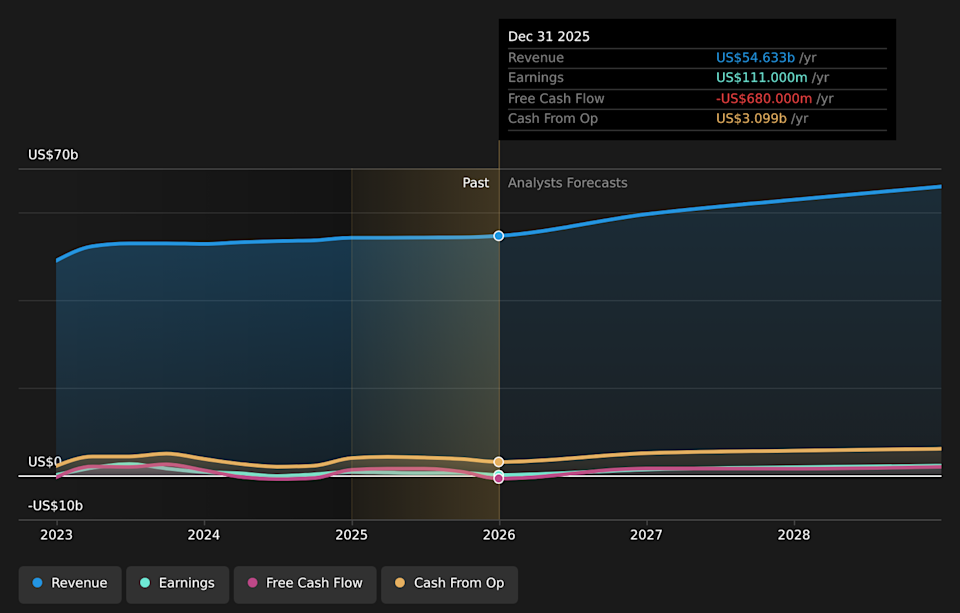960x613 pixels.
Task: Toggle the Free Cash Flow series visibility
Action: tap(305, 583)
